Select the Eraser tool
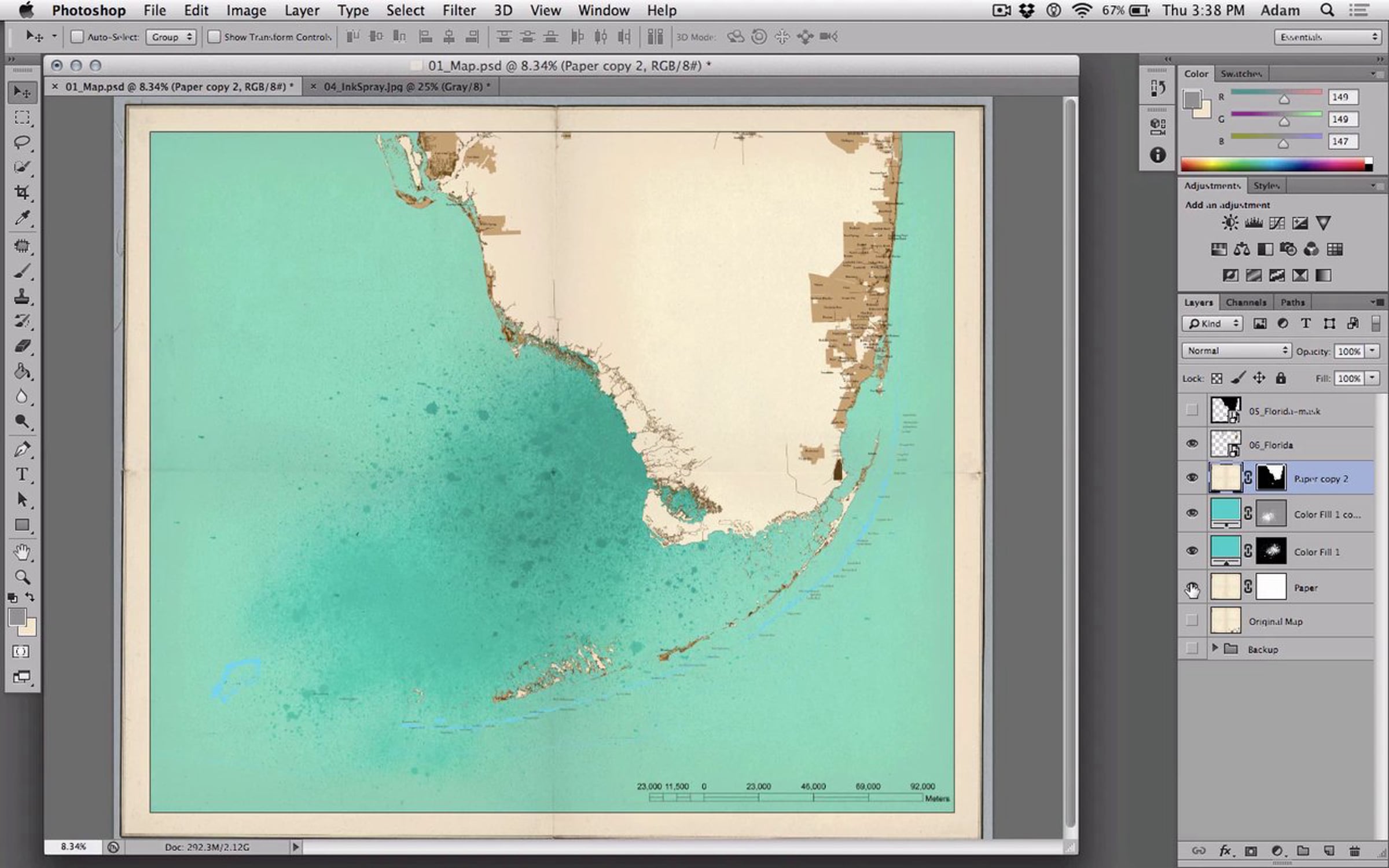Image resolution: width=1389 pixels, height=868 pixels. [22, 346]
